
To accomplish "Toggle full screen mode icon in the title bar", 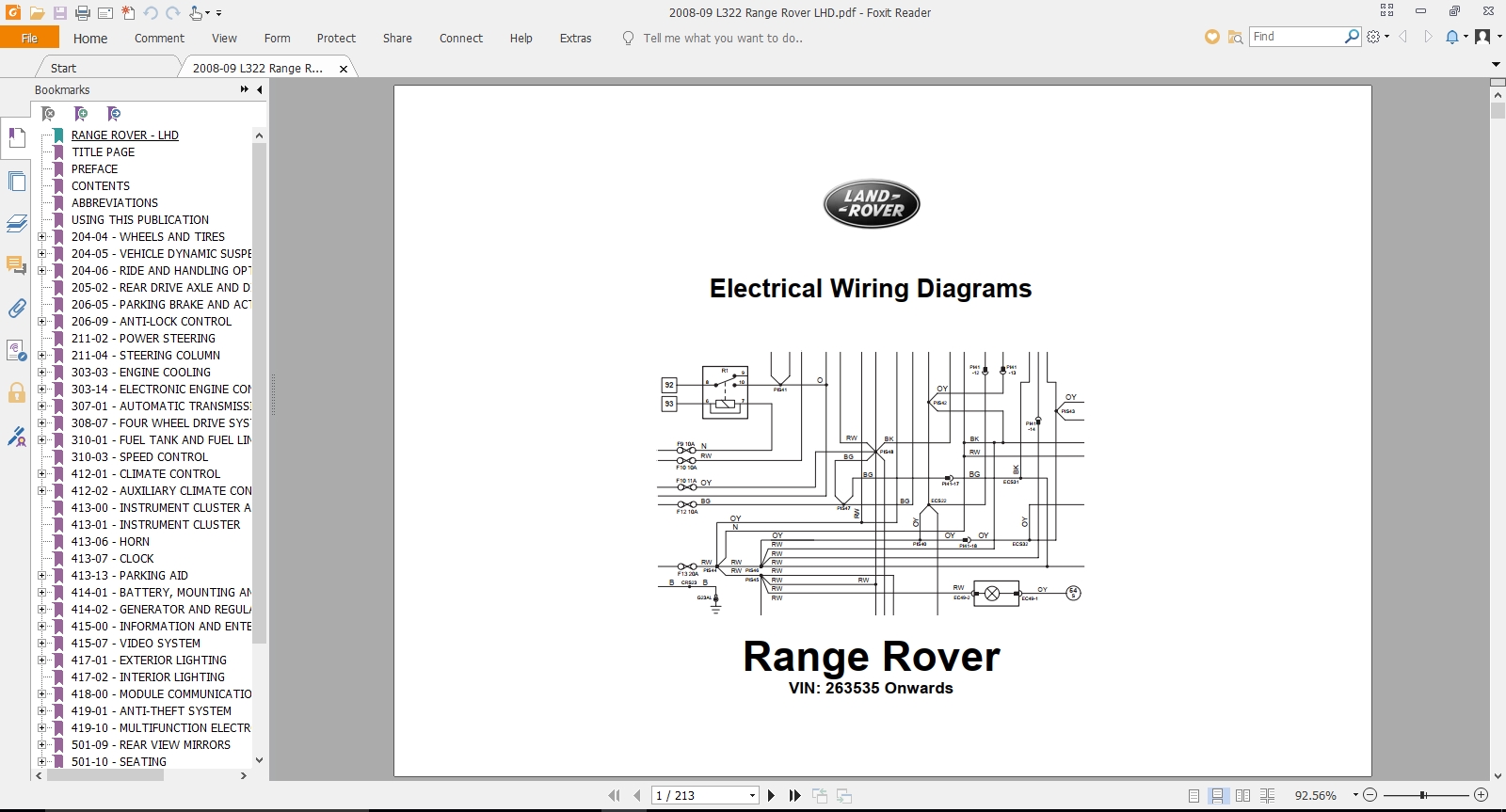I will pyautogui.click(x=1386, y=10).
